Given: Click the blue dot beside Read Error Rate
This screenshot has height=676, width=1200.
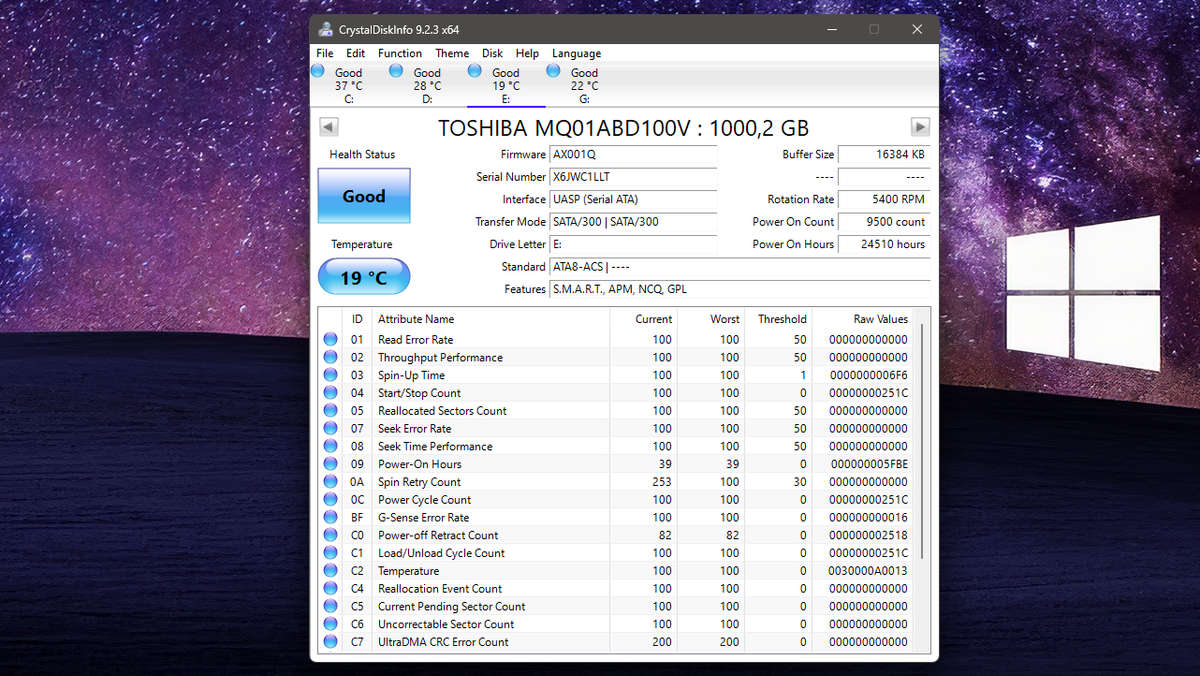Looking at the screenshot, I should 330,340.
